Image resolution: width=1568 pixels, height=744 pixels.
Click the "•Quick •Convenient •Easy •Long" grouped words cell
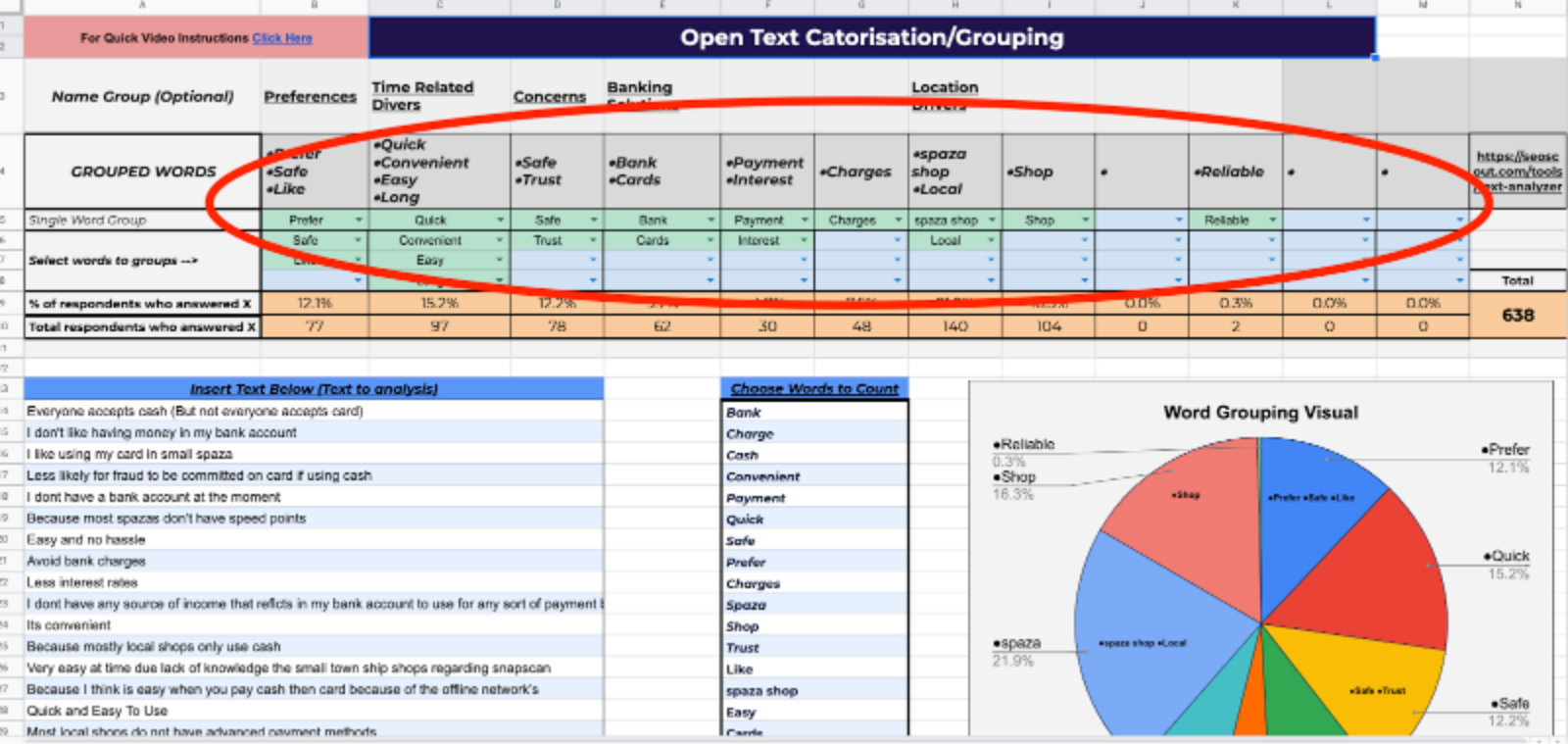(x=439, y=172)
